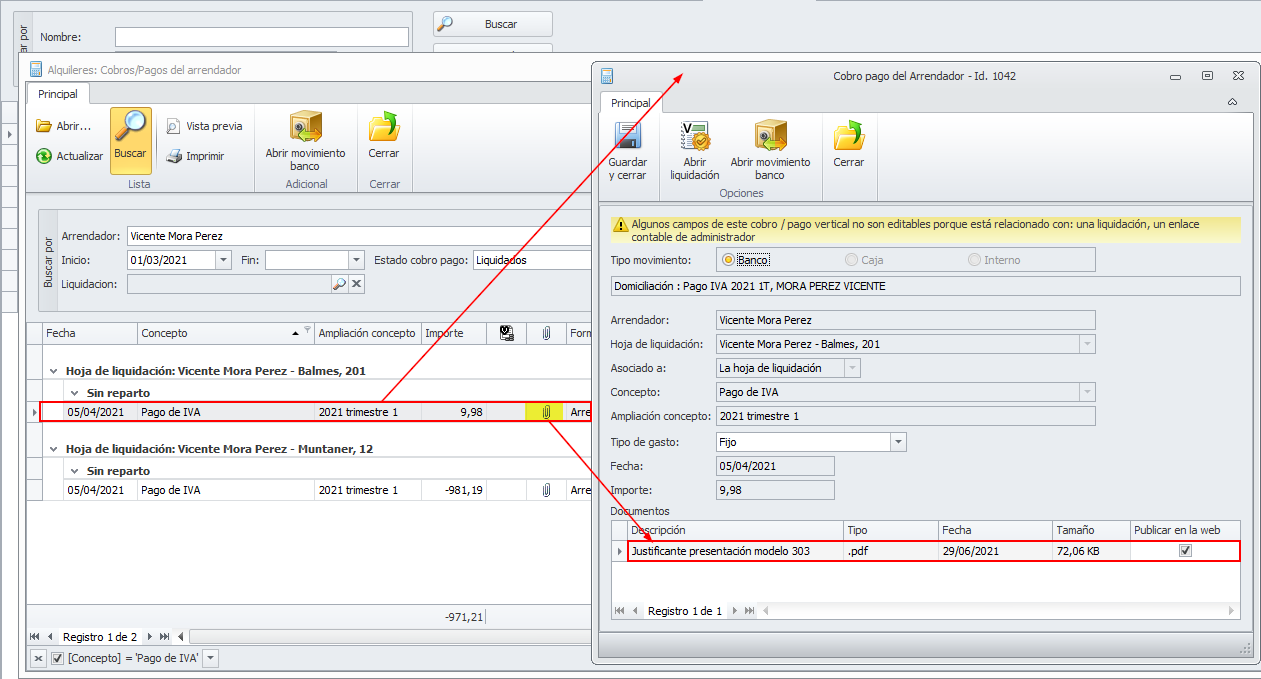Open the Concepto dropdown in Cobro pago
This screenshot has height=679, width=1261.
click(x=1087, y=392)
